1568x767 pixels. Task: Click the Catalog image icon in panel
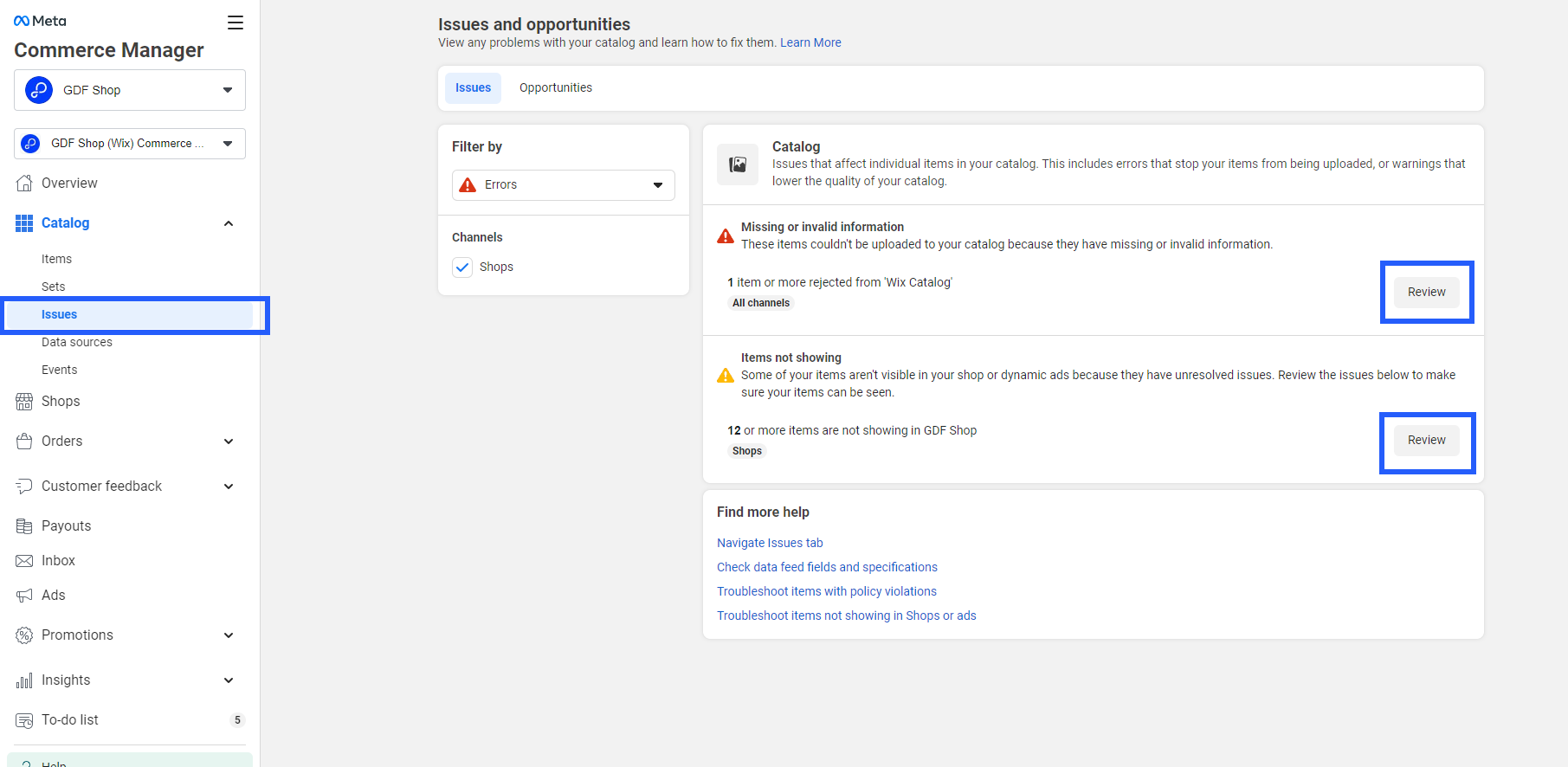738,164
